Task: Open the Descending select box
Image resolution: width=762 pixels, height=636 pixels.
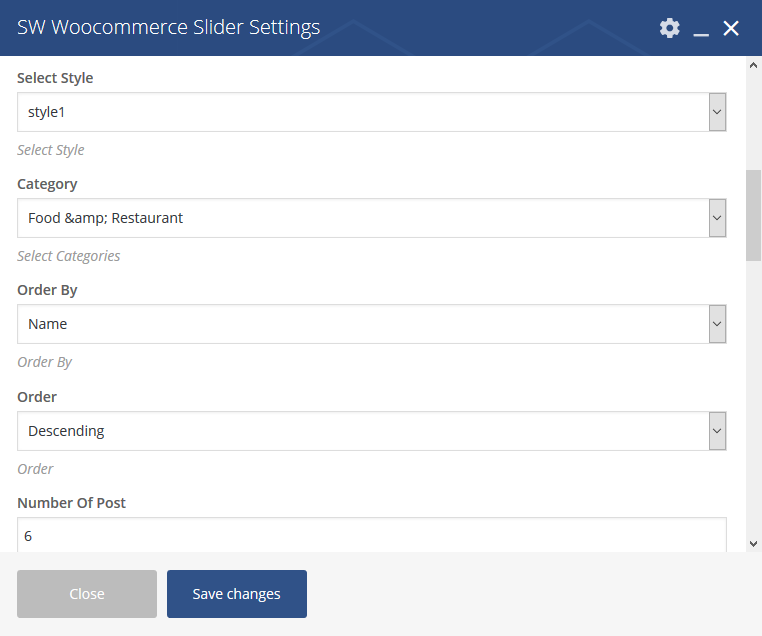Action: pos(372,431)
